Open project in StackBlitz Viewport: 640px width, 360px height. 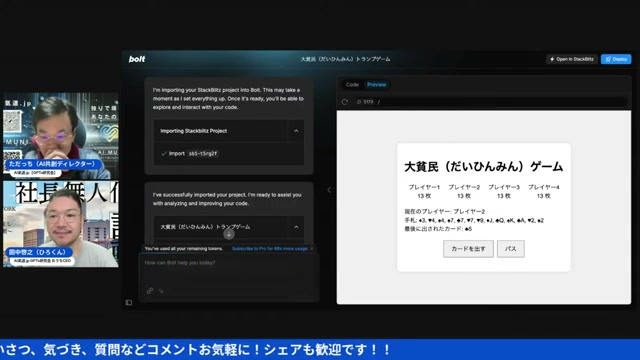pyautogui.click(x=571, y=59)
